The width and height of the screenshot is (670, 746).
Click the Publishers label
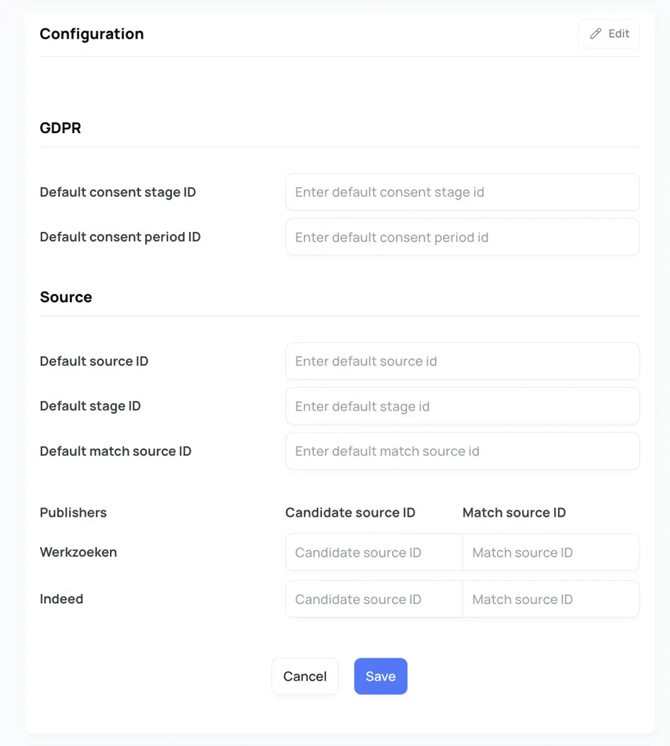(x=73, y=512)
